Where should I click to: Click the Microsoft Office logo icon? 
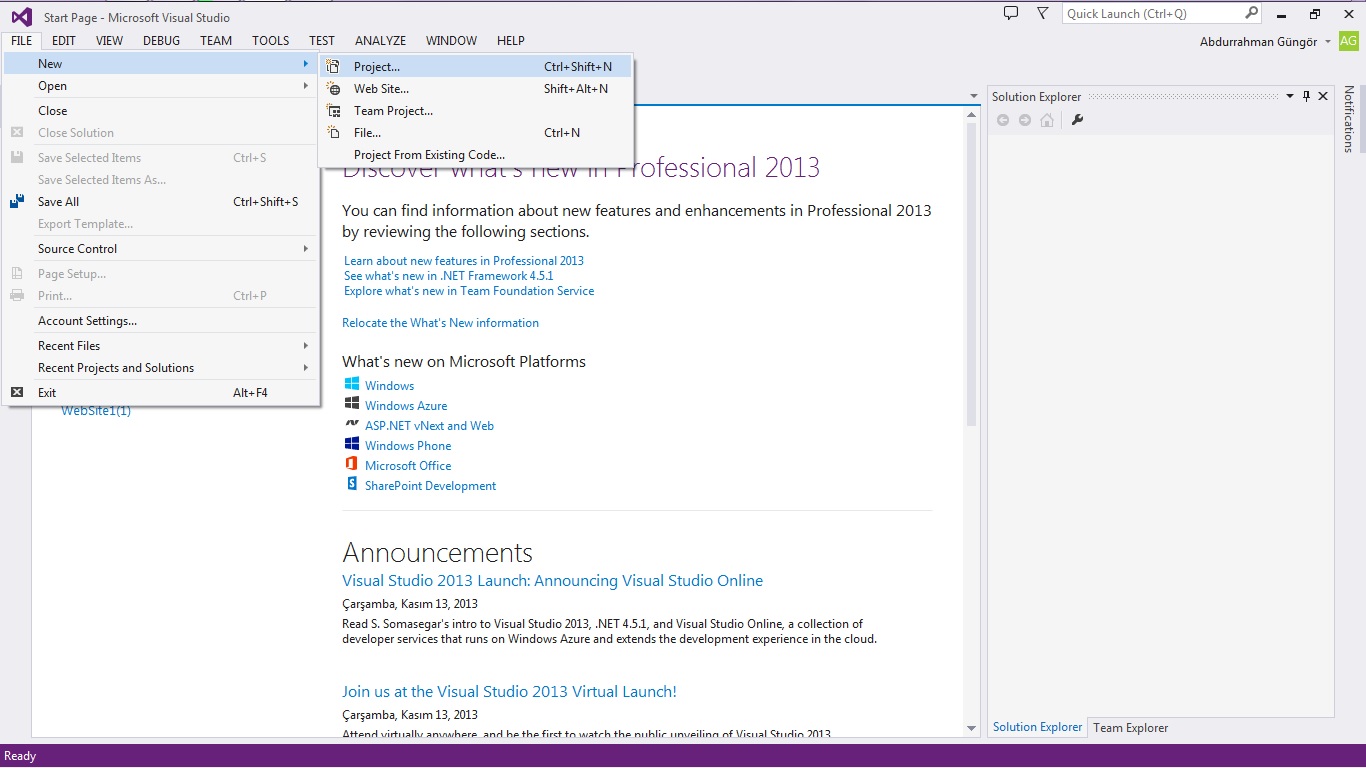coord(352,465)
